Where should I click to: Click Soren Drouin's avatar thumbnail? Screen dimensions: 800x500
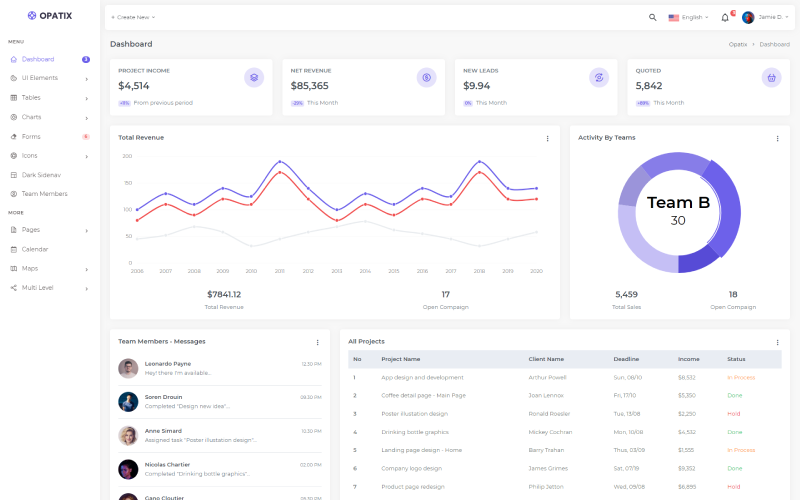pos(128,402)
